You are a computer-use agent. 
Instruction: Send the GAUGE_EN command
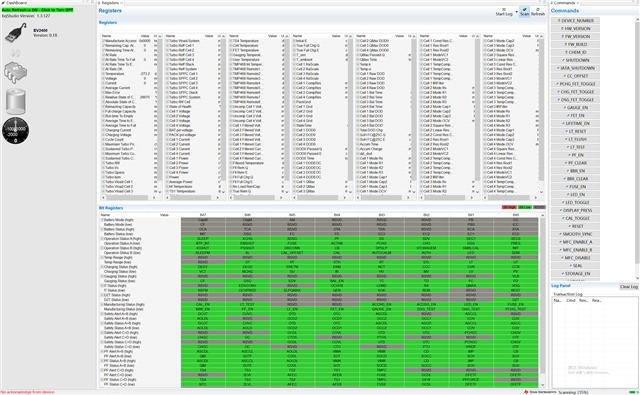point(575,108)
